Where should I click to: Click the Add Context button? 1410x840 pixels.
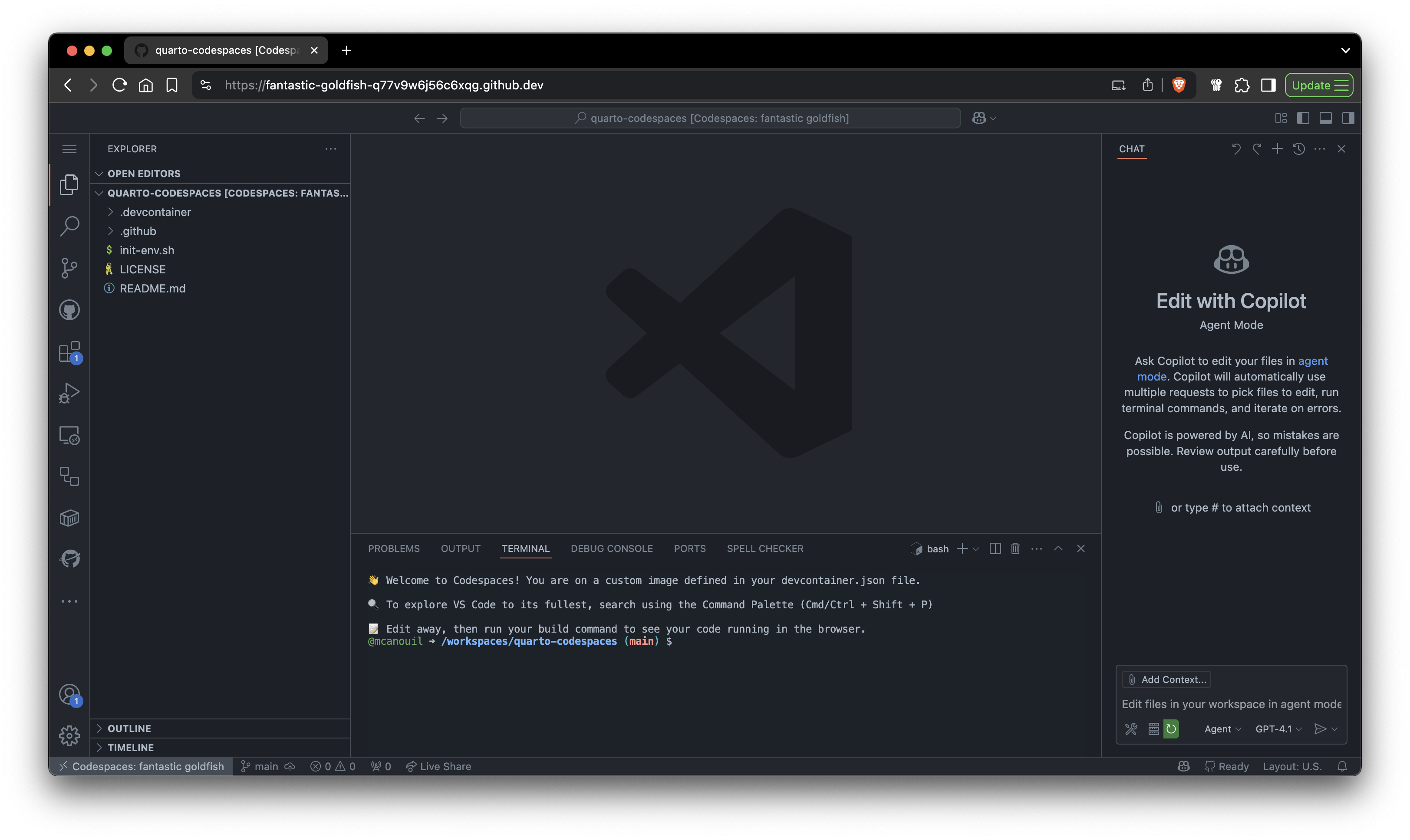1167,679
